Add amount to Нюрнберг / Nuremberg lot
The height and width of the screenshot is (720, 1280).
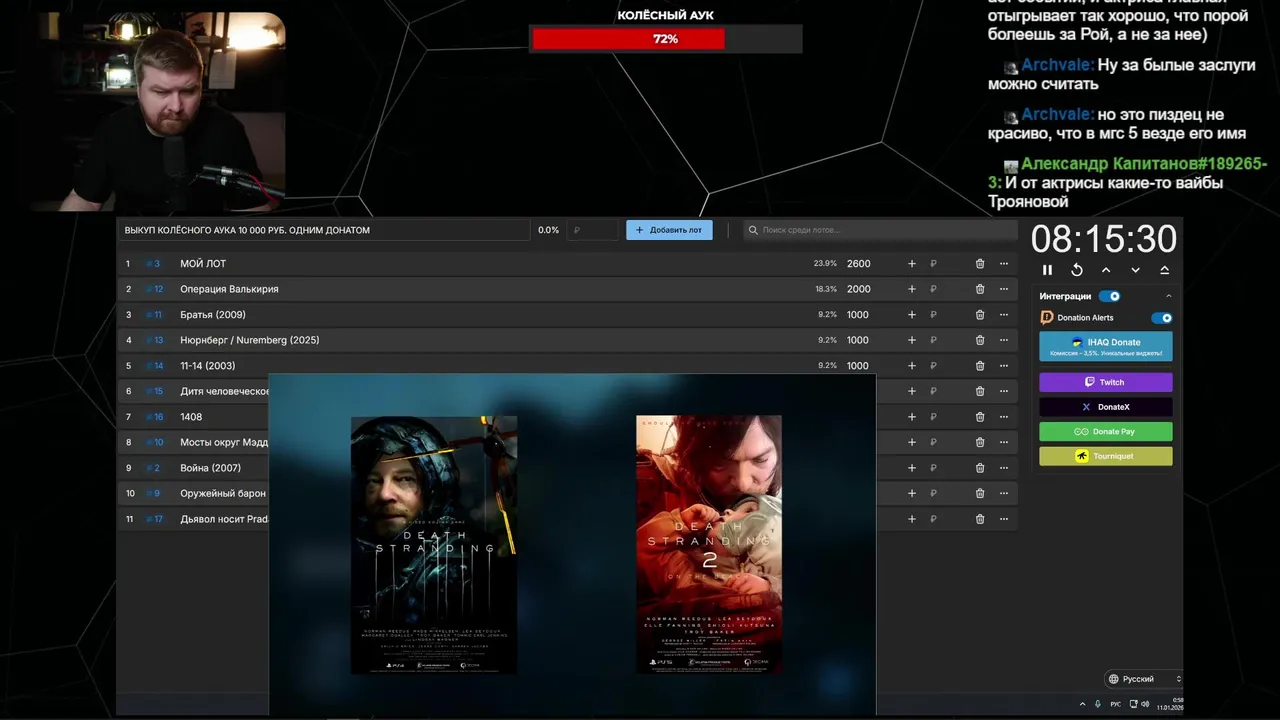click(911, 340)
